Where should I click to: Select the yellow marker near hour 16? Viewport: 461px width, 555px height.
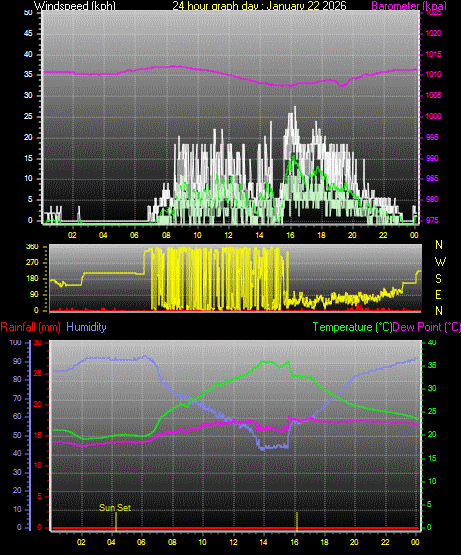[297, 521]
